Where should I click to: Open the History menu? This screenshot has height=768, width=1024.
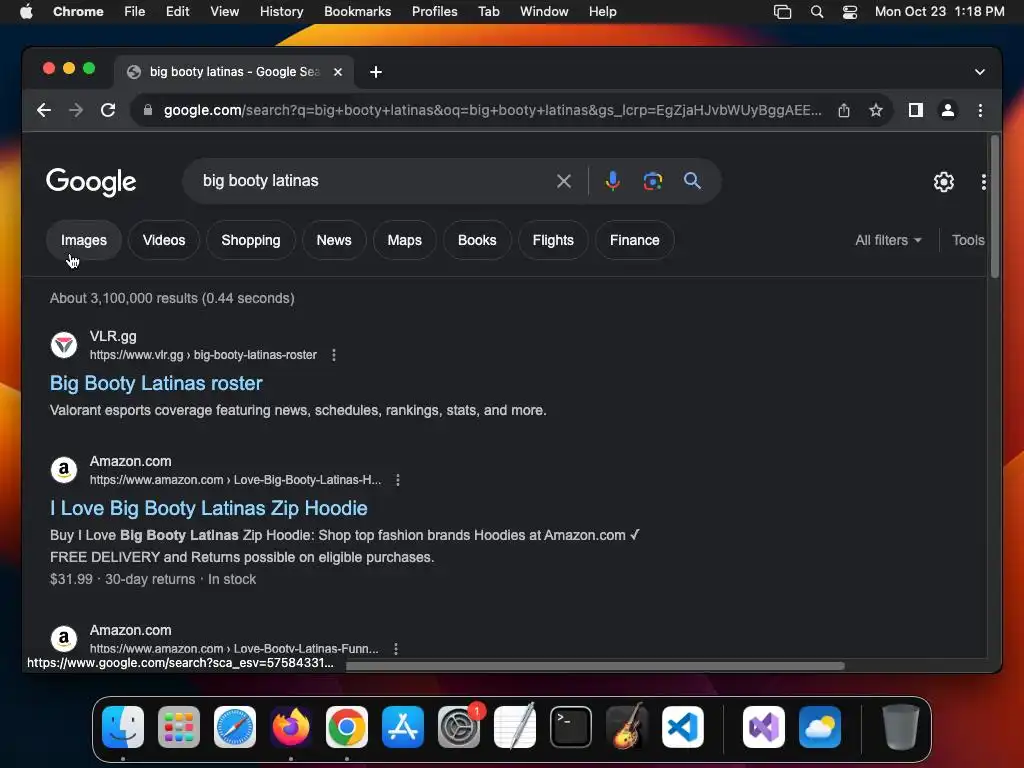(x=281, y=12)
